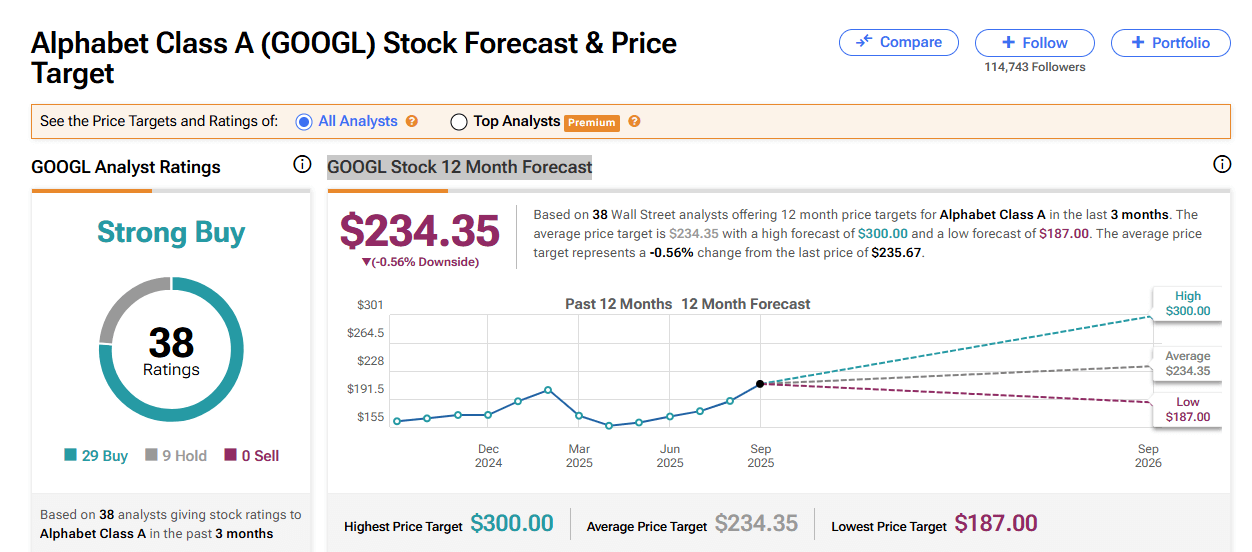The width and height of the screenshot is (1252, 552).
Task: Click the Average $234.35 forecast label
Action: tap(1187, 364)
